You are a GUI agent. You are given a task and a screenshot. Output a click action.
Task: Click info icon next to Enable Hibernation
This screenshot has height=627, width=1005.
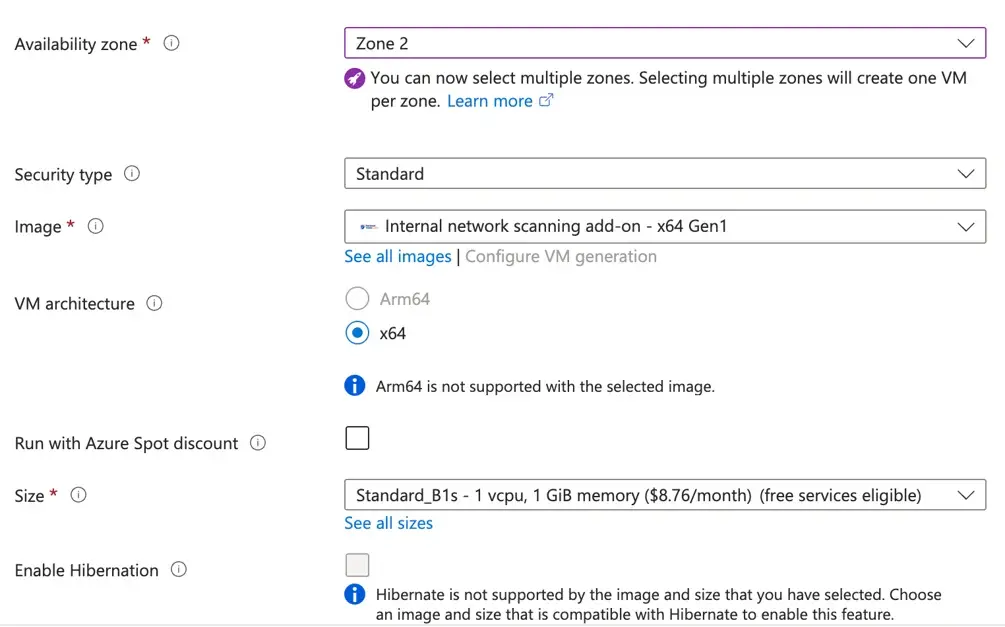click(x=179, y=570)
